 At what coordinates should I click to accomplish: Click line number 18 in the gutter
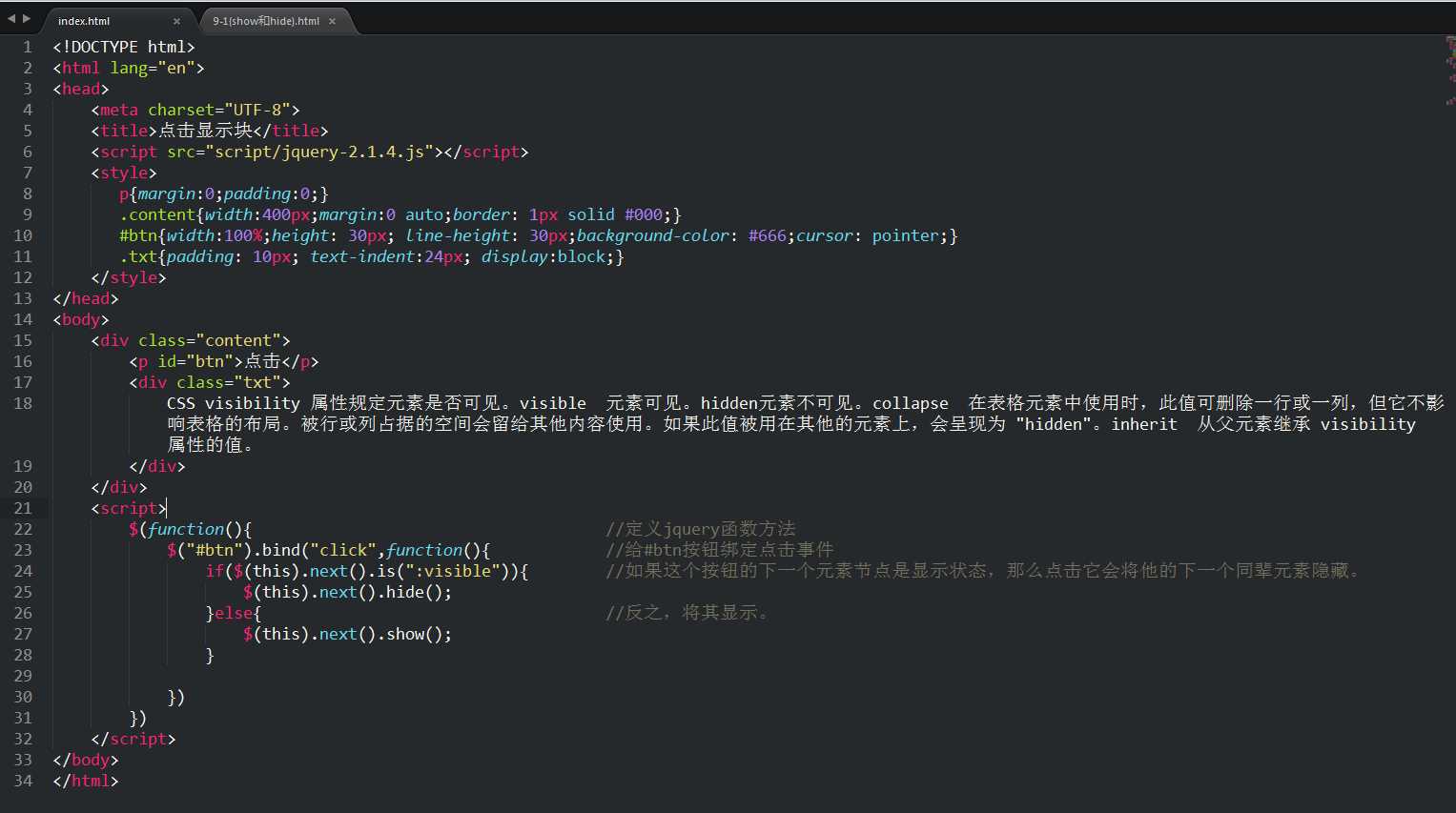pyautogui.click(x=23, y=403)
